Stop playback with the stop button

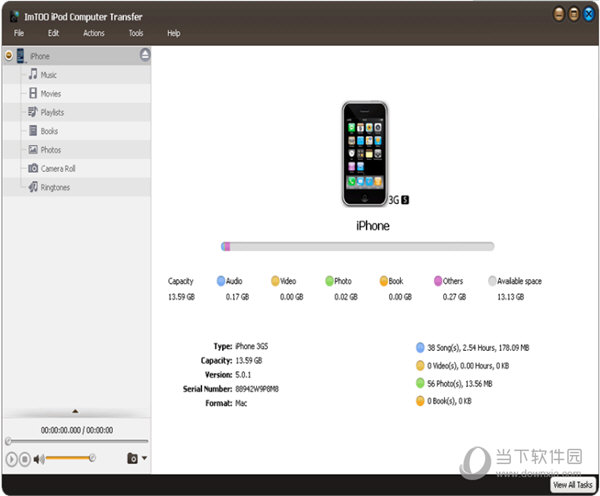coord(25,458)
